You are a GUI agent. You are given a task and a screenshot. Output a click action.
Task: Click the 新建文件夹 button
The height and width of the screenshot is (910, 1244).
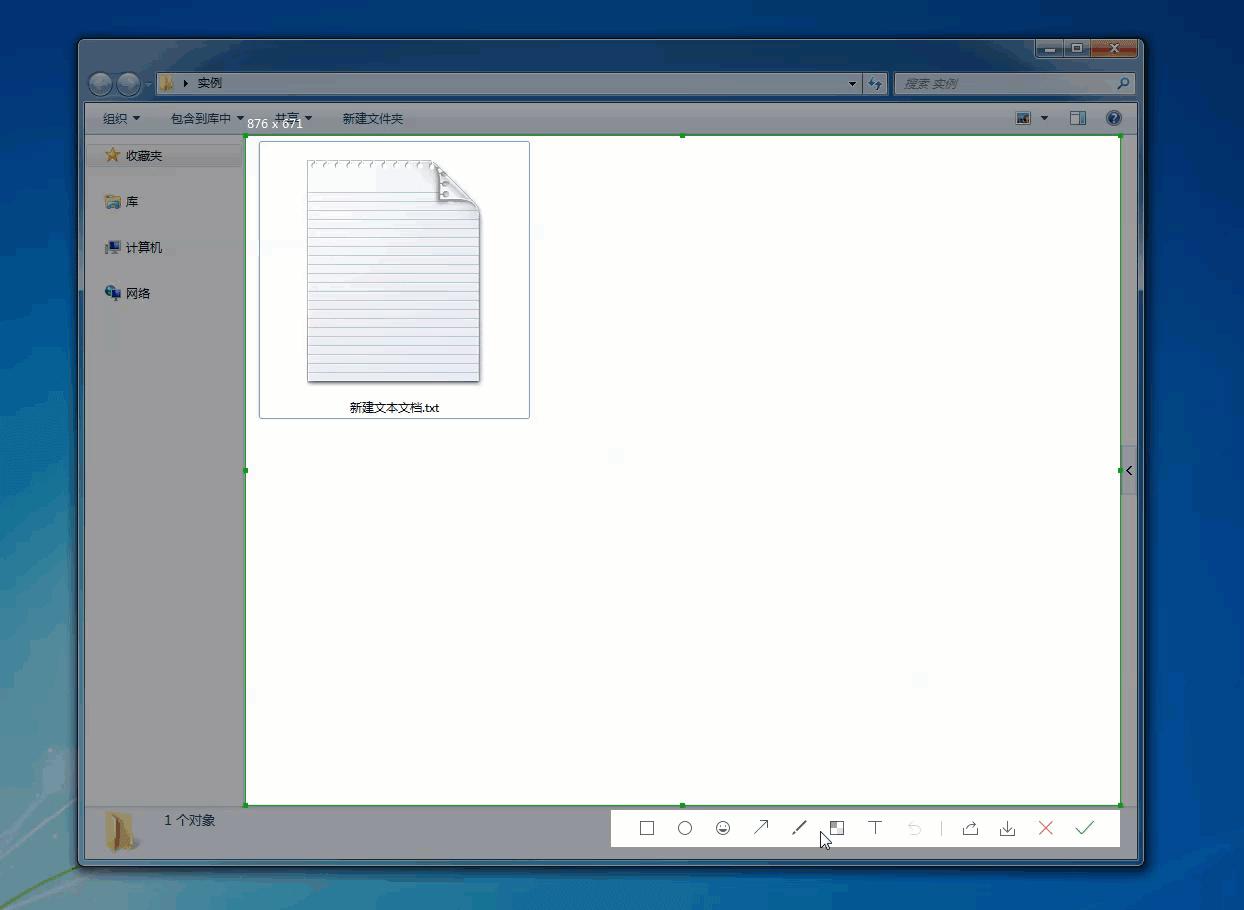tap(373, 118)
